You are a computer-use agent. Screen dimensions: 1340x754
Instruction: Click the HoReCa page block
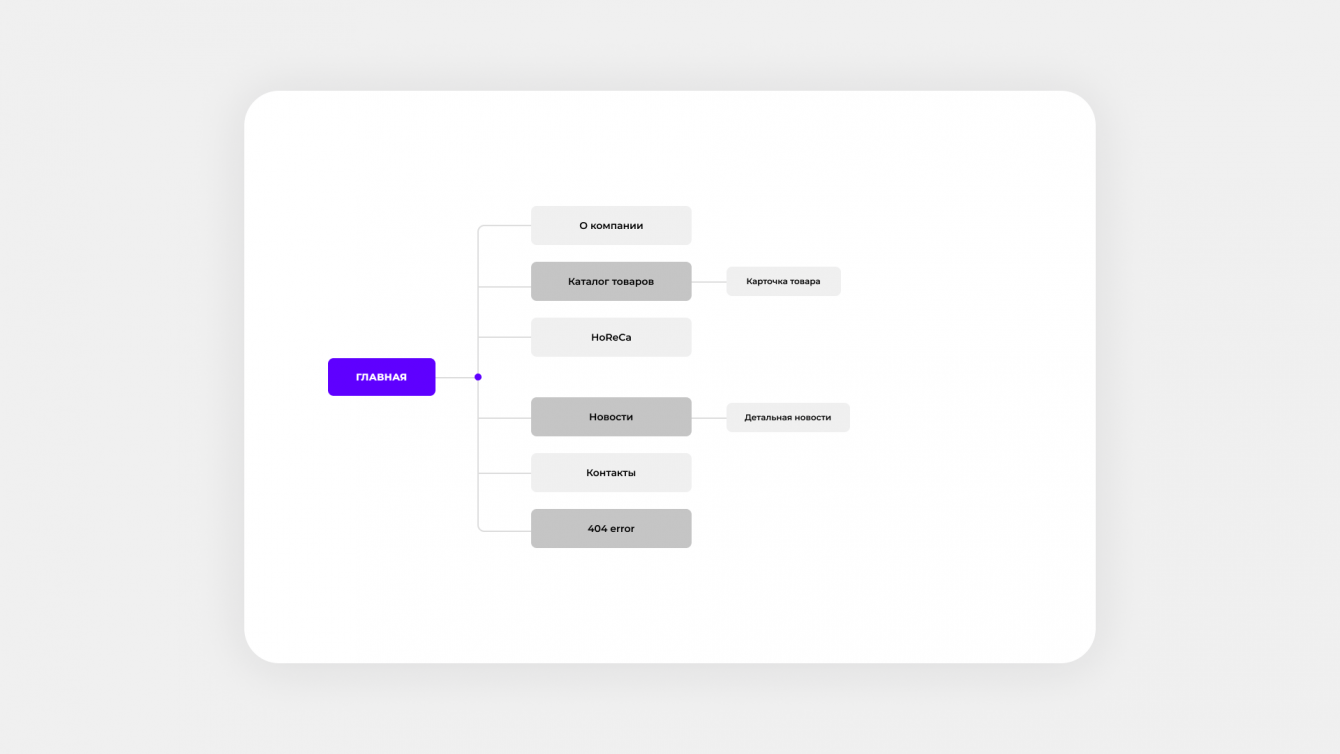[x=610, y=338]
